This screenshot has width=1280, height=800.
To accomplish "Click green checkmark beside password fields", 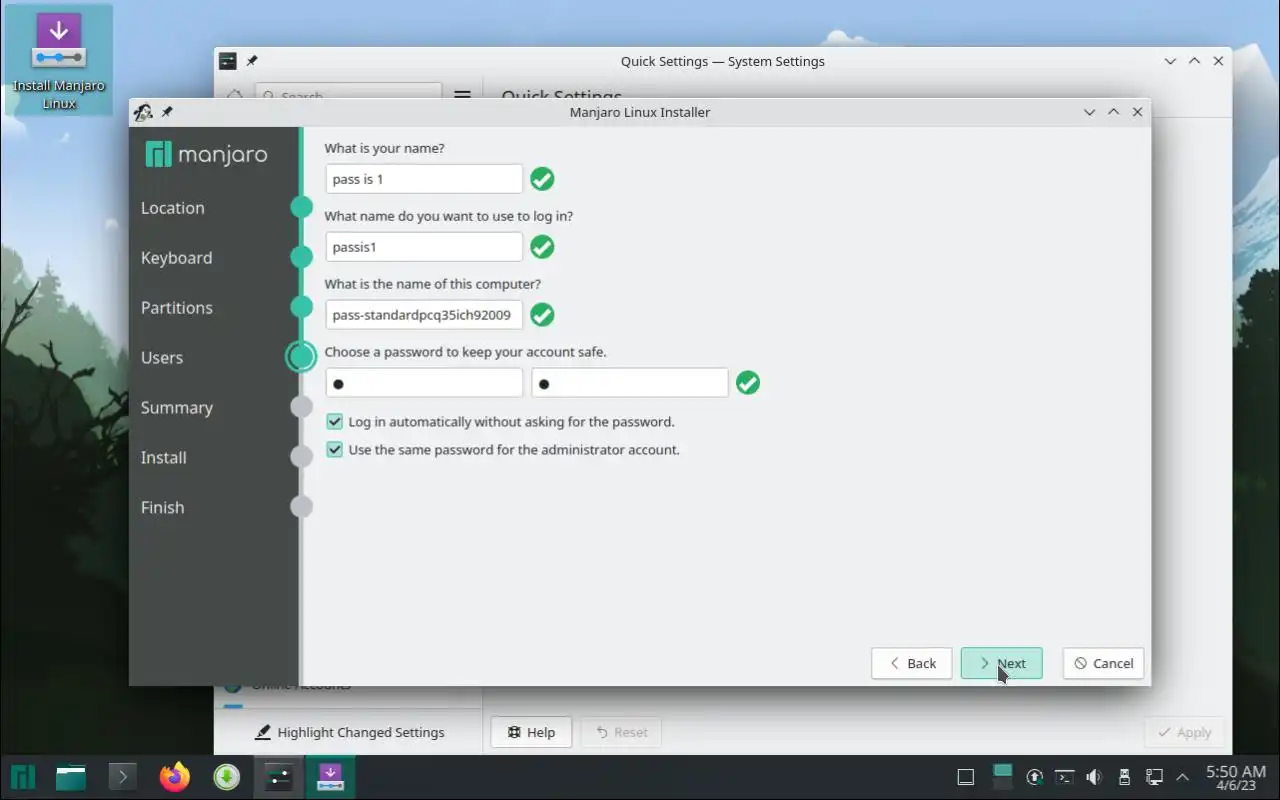I will pos(748,383).
